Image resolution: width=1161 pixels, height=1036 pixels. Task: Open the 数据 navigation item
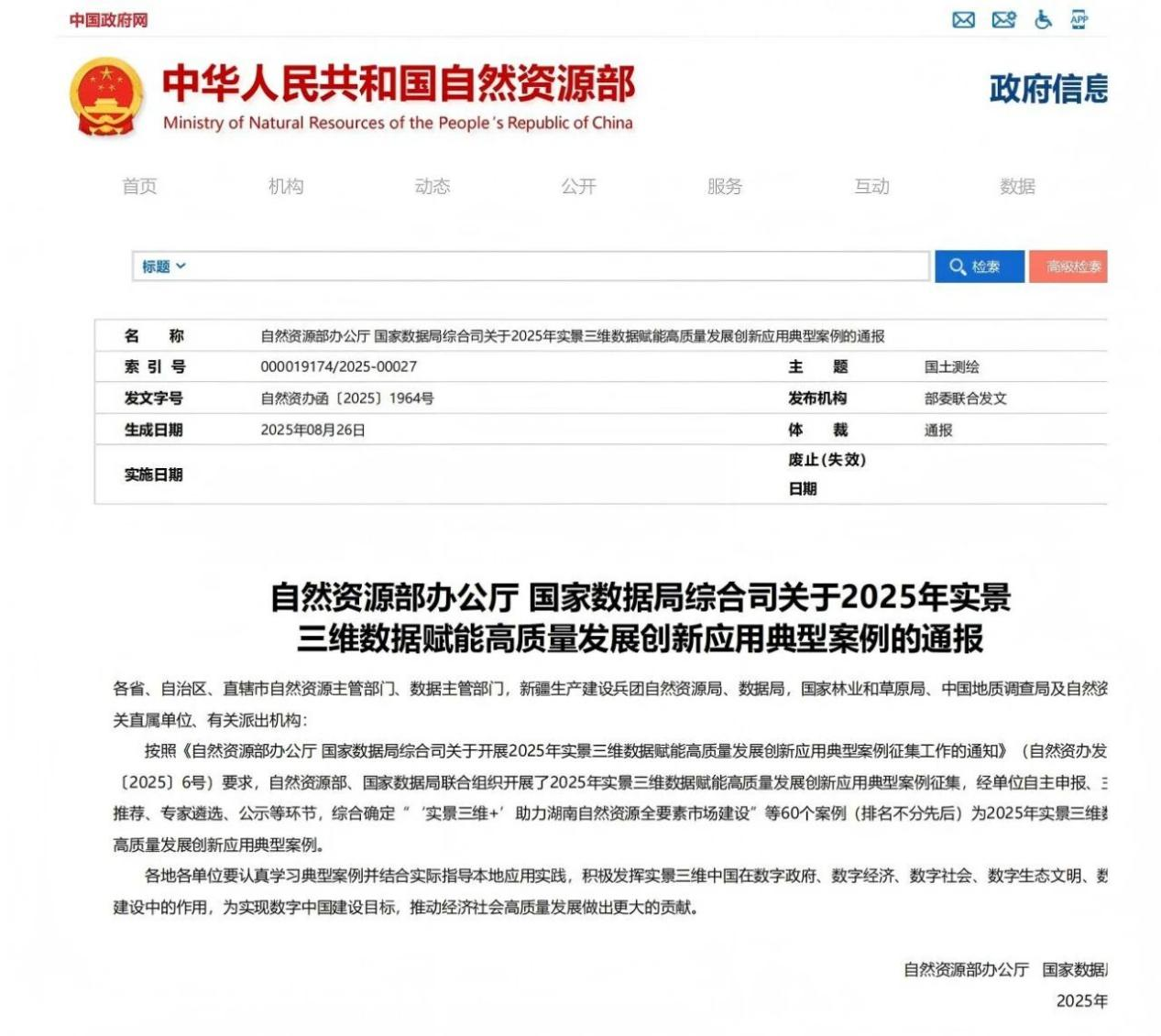pos(1017,186)
